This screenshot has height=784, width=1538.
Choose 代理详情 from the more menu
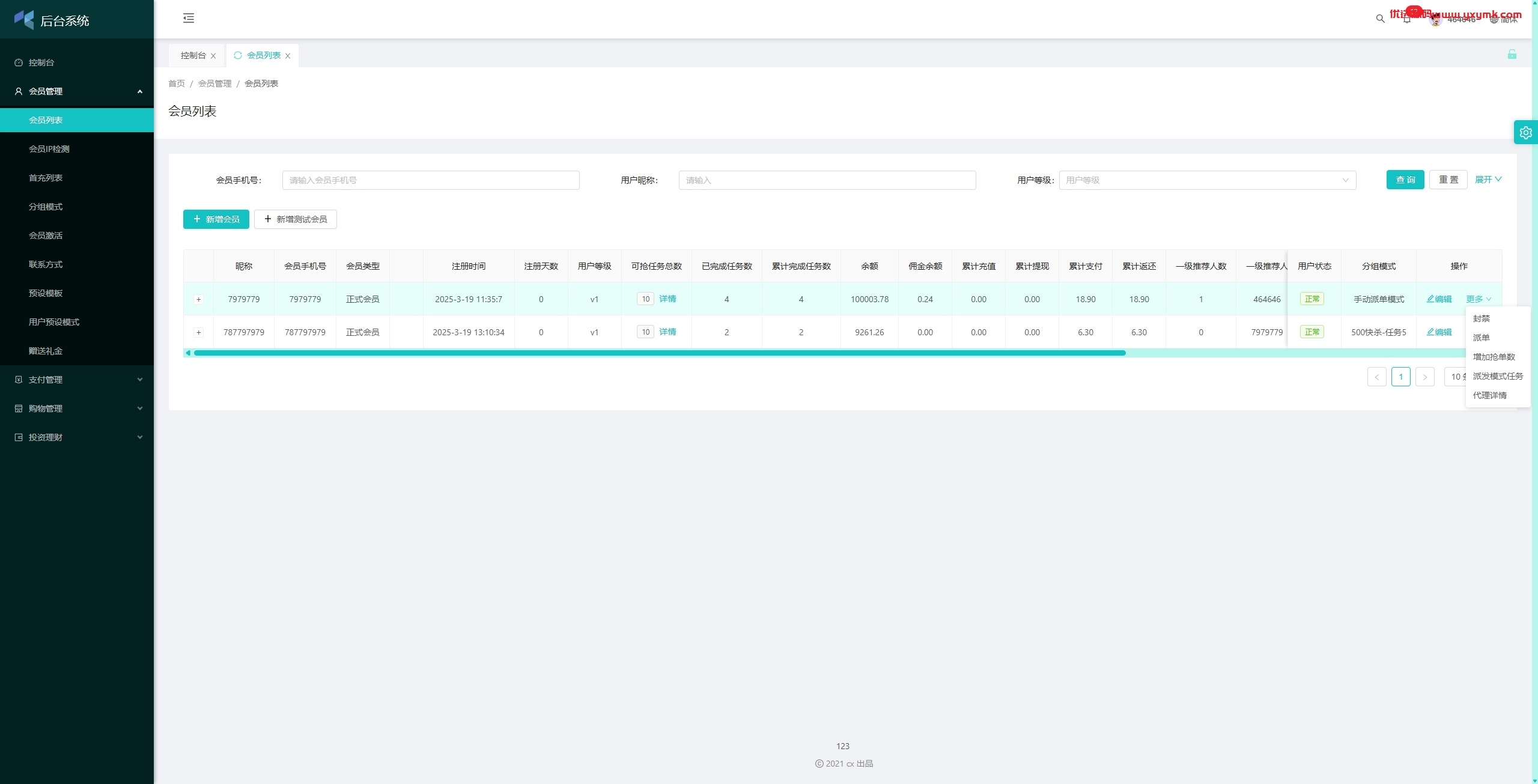click(x=1498, y=395)
